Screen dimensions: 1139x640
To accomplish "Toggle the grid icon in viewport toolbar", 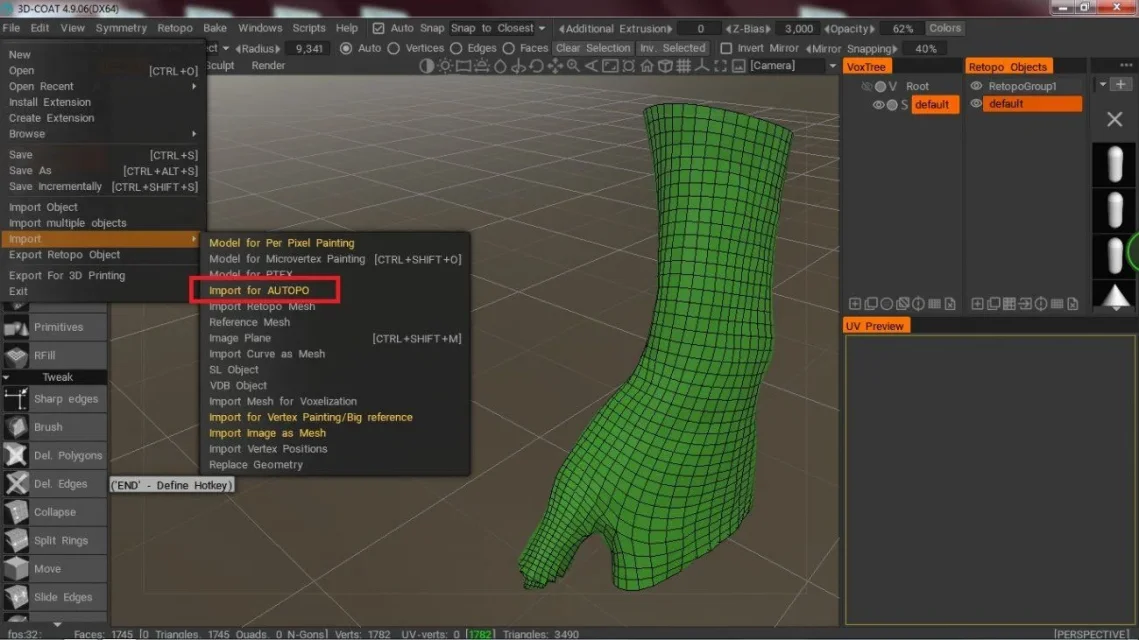I will (x=684, y=66).
